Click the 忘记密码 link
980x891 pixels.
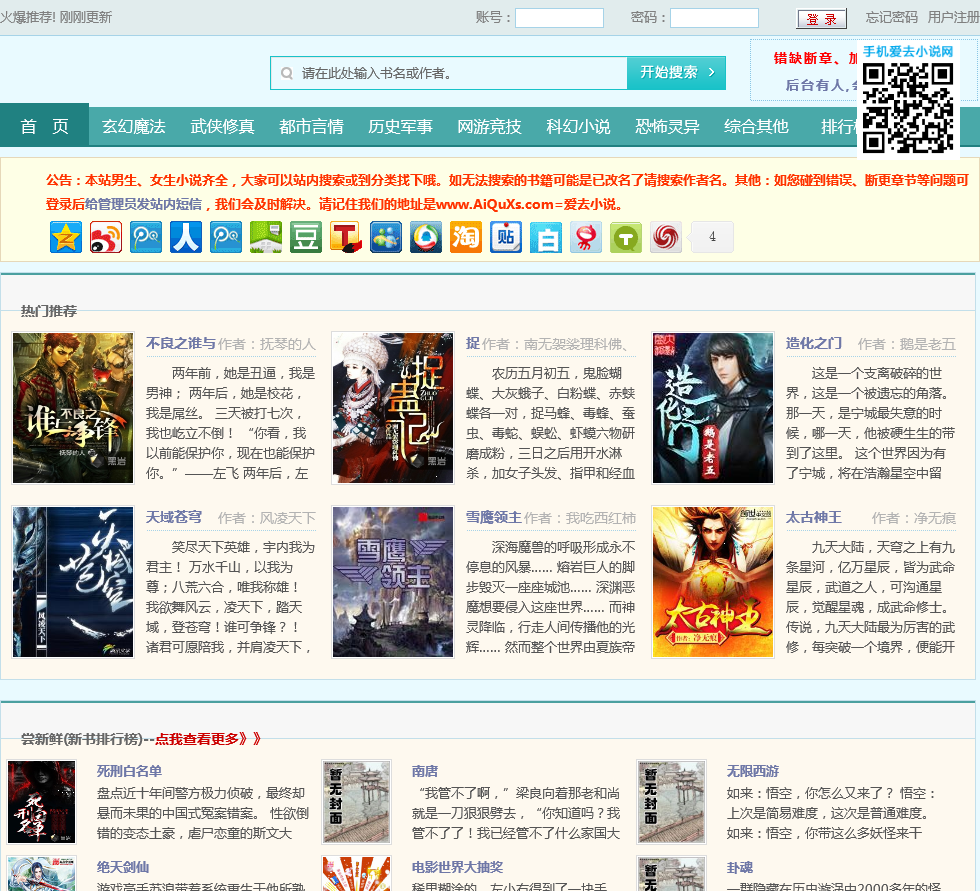click(891, 17)
